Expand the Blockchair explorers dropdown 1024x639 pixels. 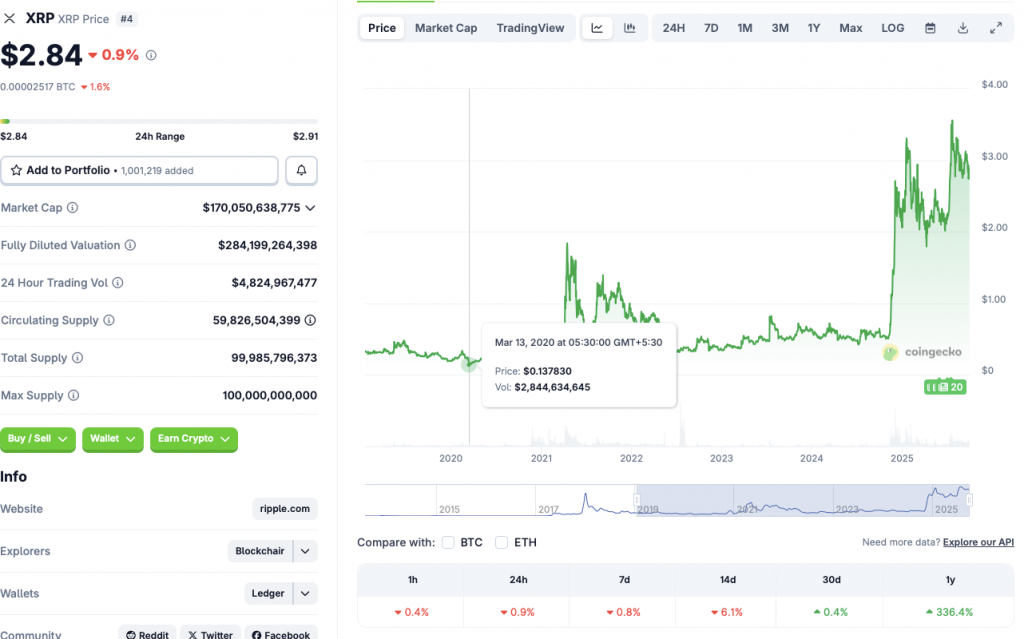[306, 551]
